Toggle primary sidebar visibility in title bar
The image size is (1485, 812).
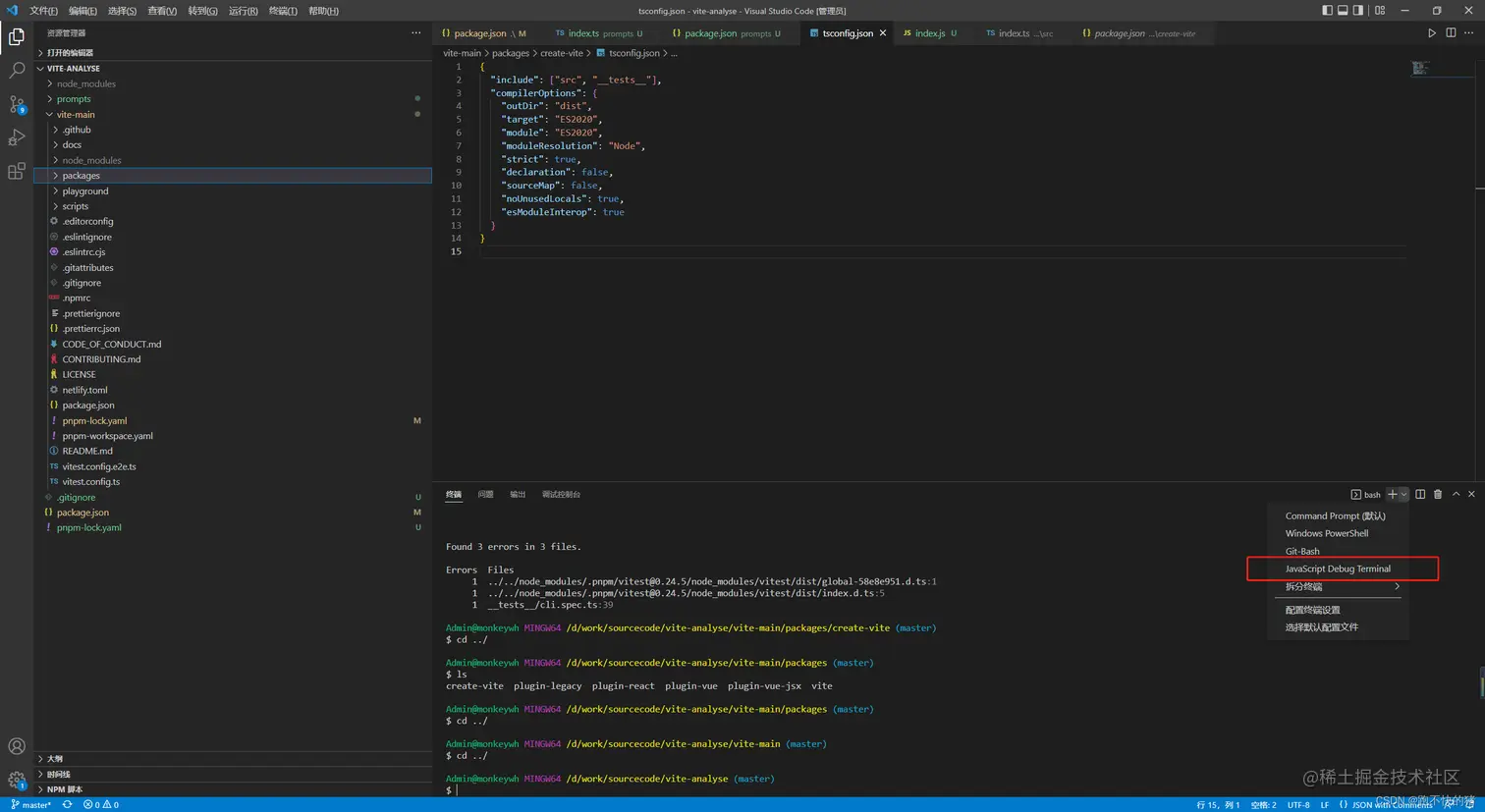click(x=1327, y=10)
